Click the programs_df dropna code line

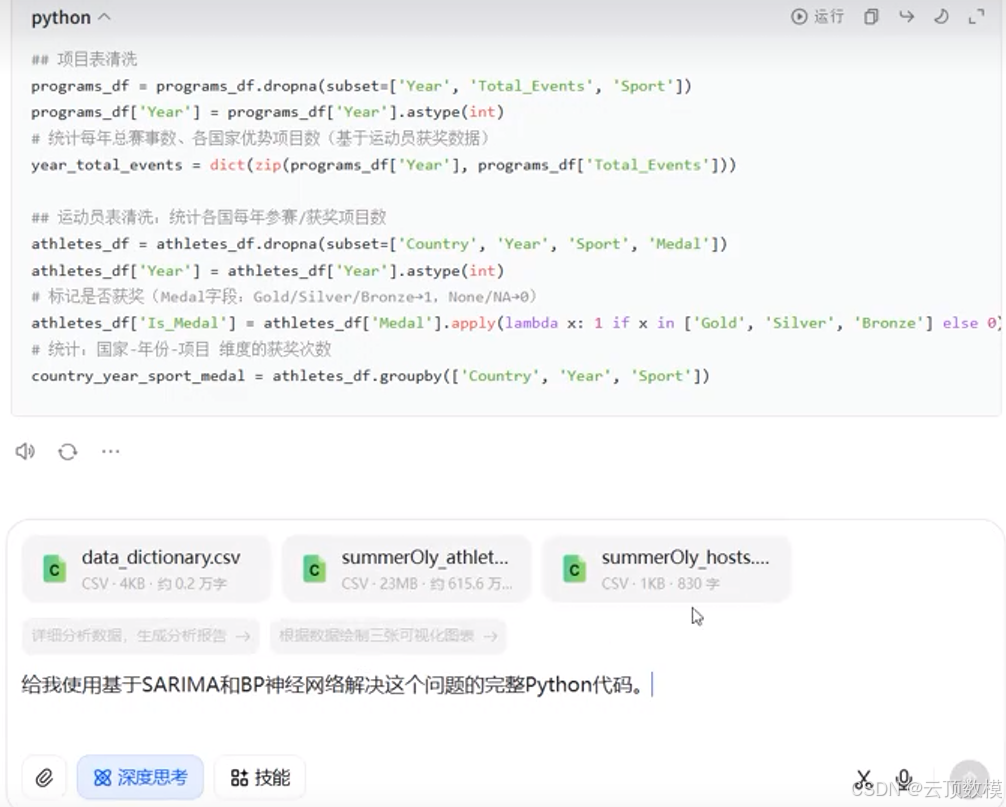[362, 86]
